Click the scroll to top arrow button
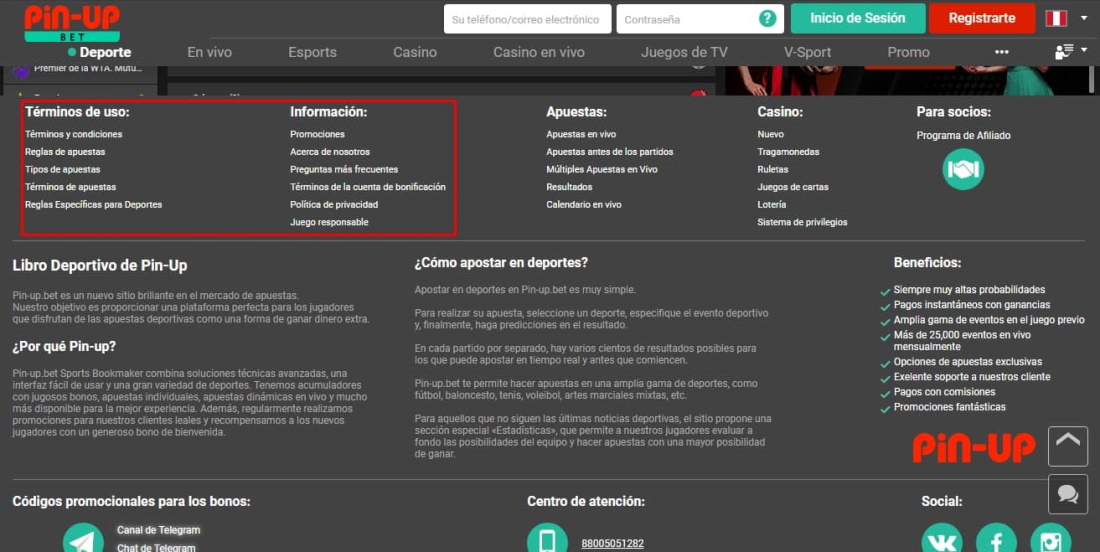The width and height of the screenshot is (1100, 552). click(1068, 446)
